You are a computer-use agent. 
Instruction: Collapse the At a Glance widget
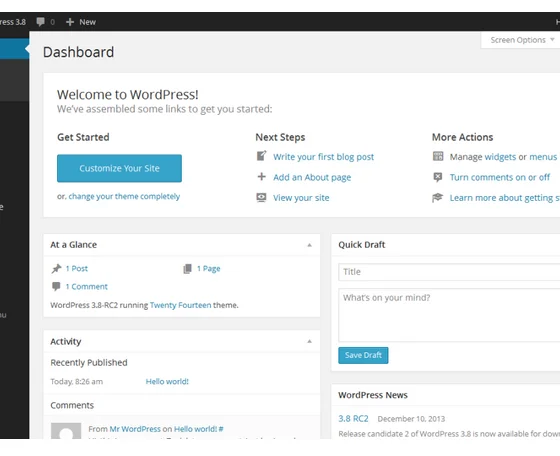coord(310,245)
